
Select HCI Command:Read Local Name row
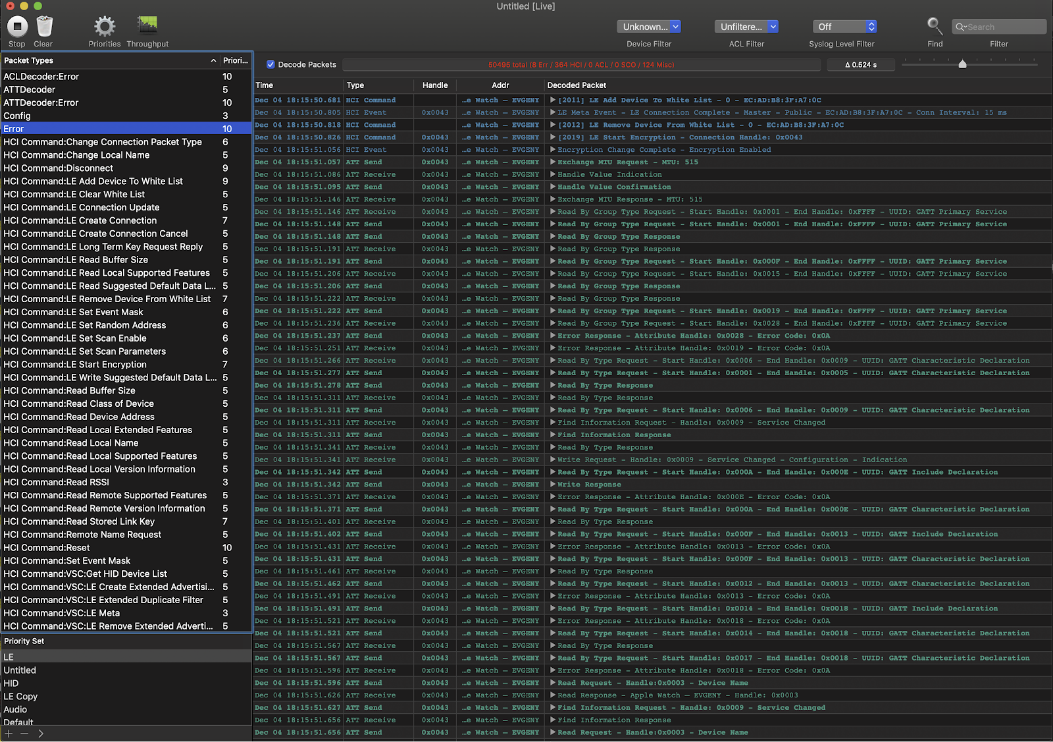tap(126, 443)
